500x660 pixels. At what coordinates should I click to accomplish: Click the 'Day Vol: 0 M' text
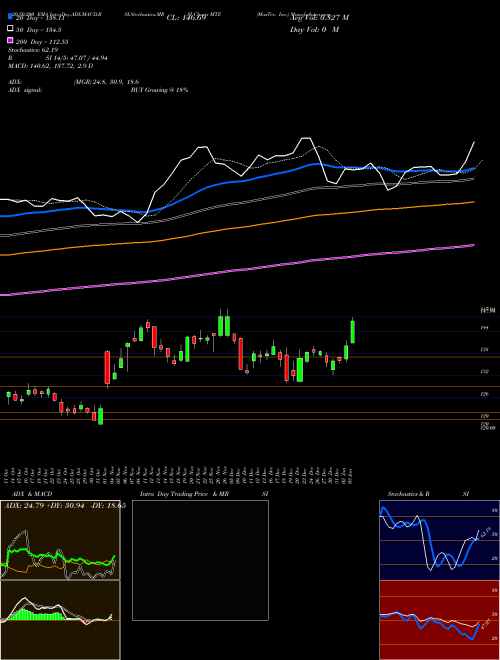pos(314,30)
